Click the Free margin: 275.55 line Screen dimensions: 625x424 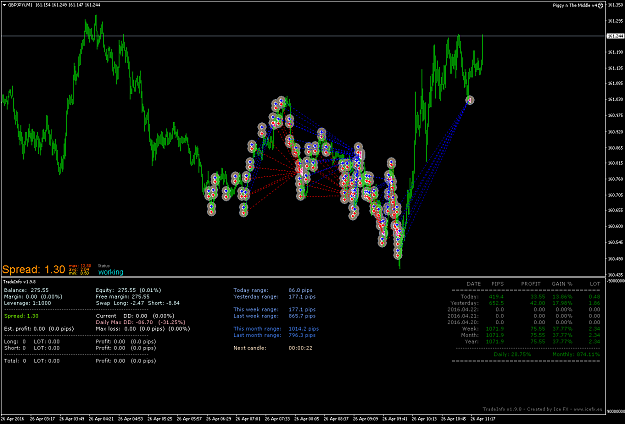(x=122, y=297)
